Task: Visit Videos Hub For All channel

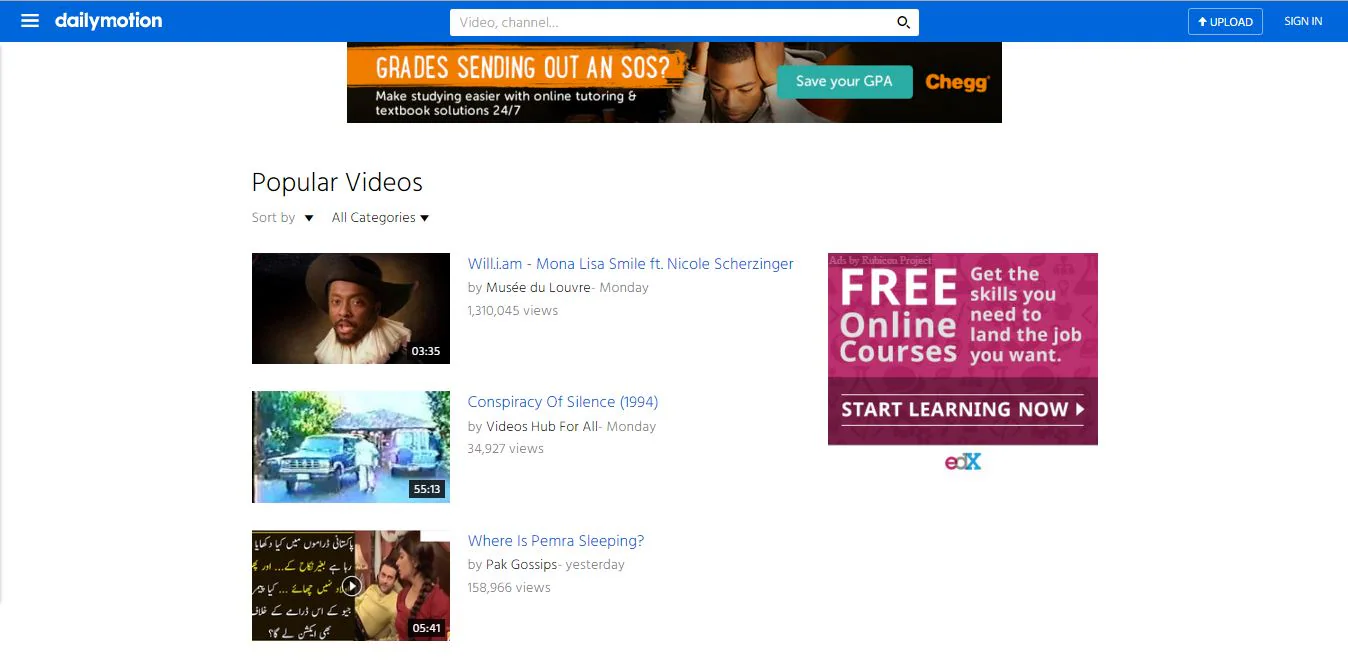Action: point(542,426)
